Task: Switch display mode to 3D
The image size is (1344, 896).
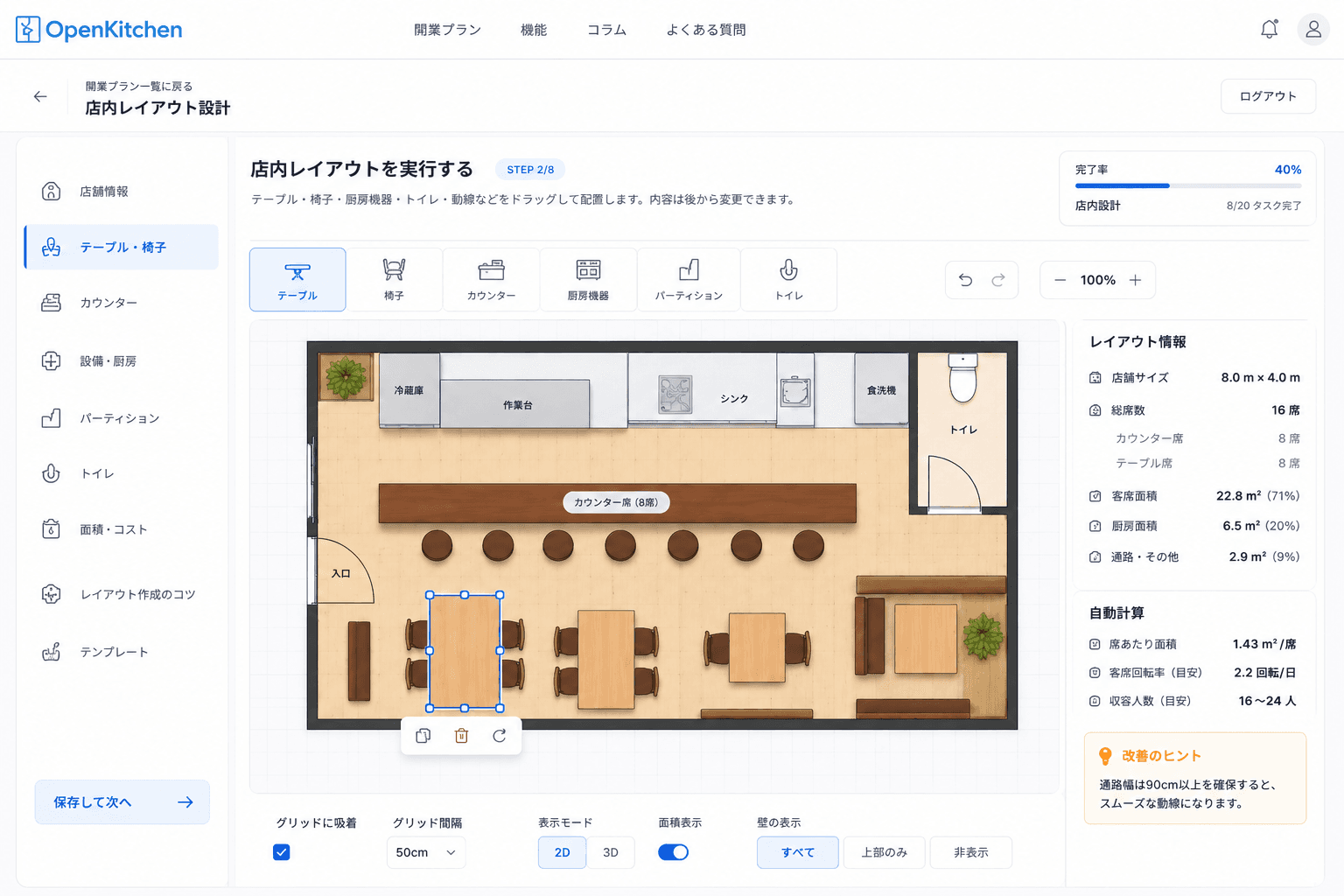Action: coord(611,852)
